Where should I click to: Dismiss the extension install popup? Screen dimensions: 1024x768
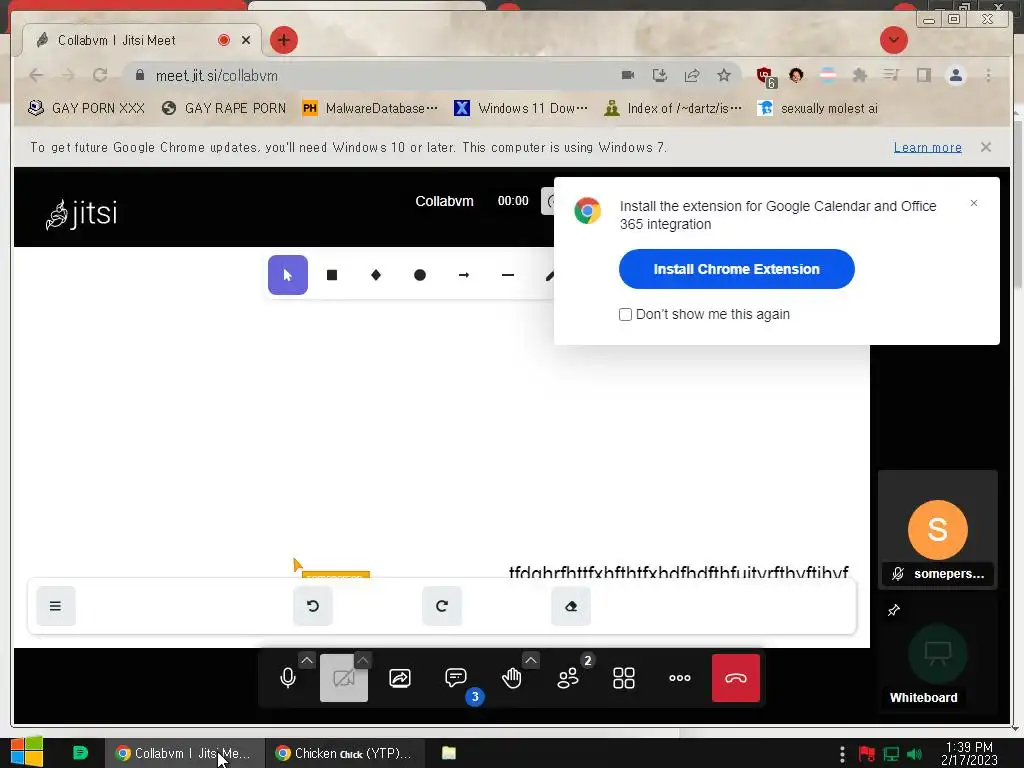coord(974,203)
